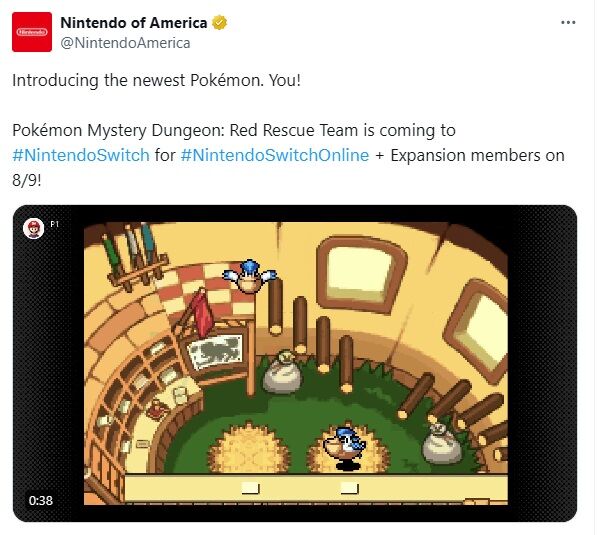Click the text box at the video bottom

[x=316, y=488]
